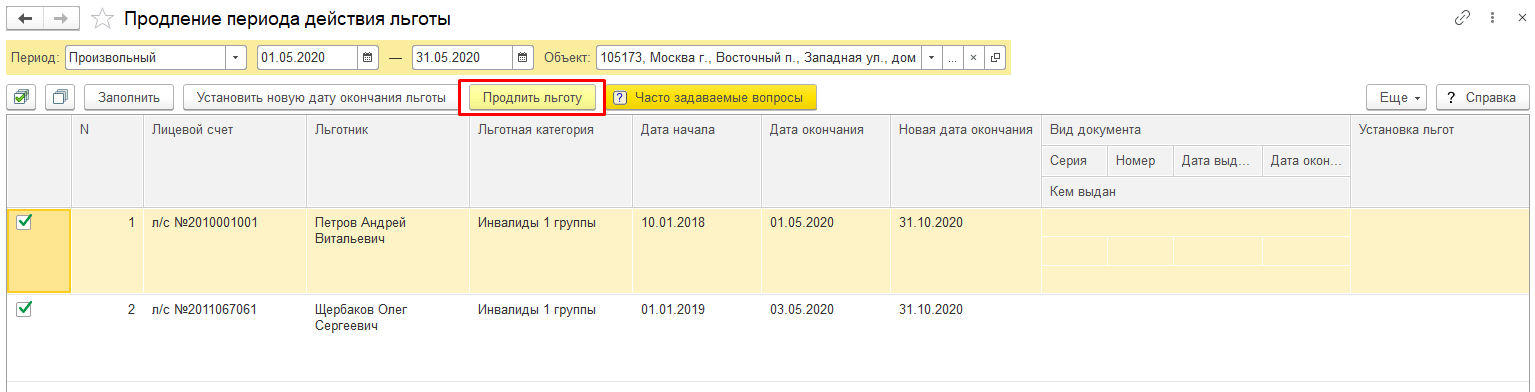Click Установить новую дату окончания льготы
The height and width of the screenshot is (392, 1535).
(321, 97)
